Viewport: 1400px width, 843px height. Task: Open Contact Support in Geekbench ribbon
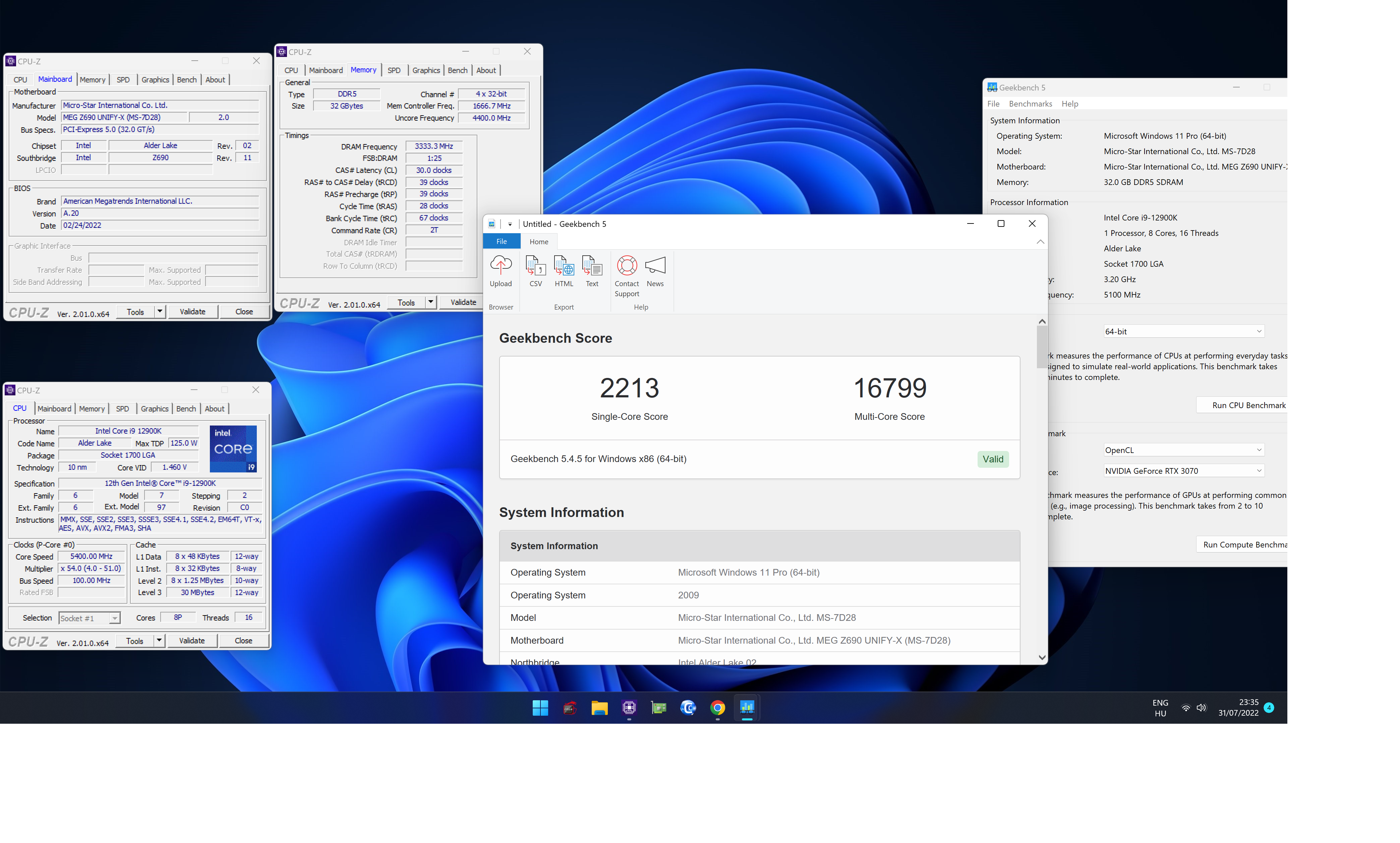click(627, 276)
